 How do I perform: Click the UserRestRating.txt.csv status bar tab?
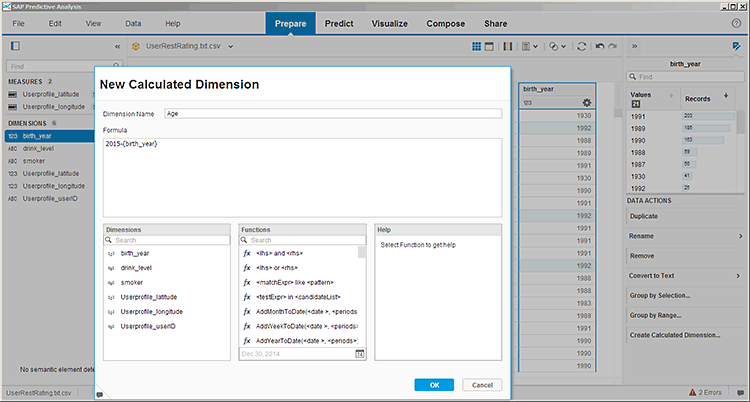point(38,393)
